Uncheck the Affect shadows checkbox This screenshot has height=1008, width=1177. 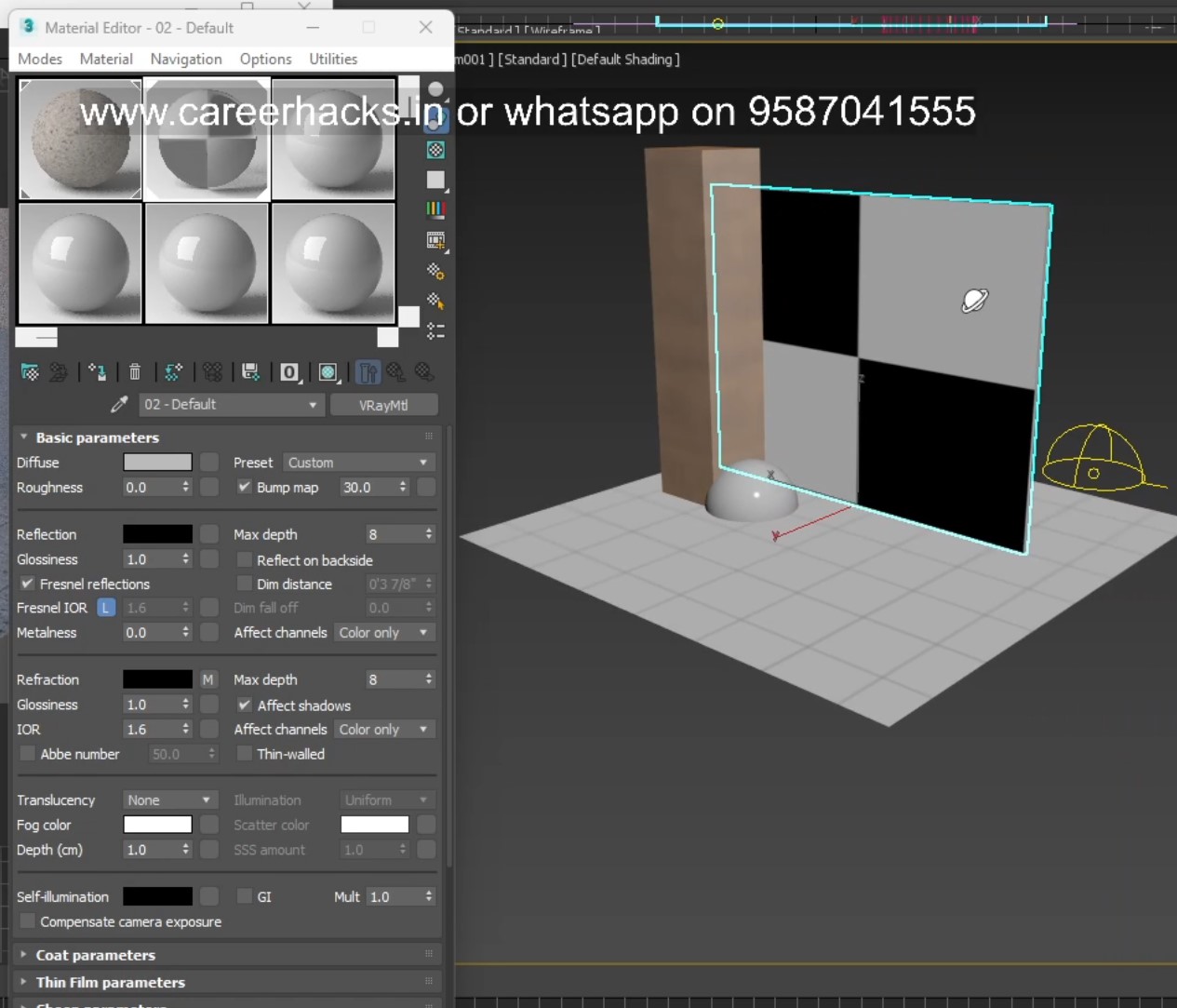coord(245,706)
